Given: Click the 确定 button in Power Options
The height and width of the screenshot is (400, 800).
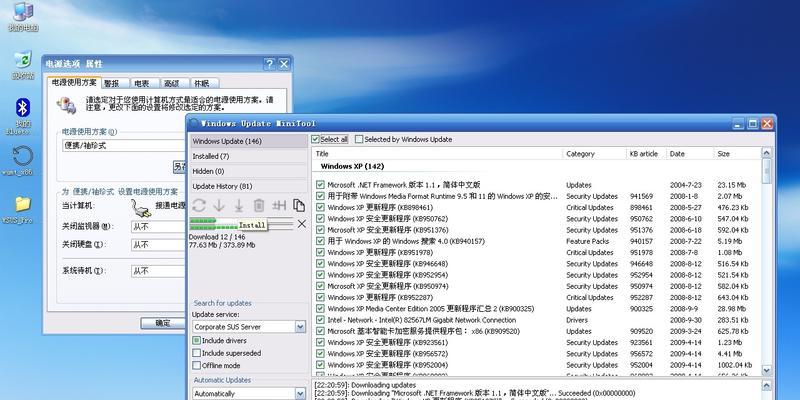Looking at the screenshot, I should [x=163, y=323].
